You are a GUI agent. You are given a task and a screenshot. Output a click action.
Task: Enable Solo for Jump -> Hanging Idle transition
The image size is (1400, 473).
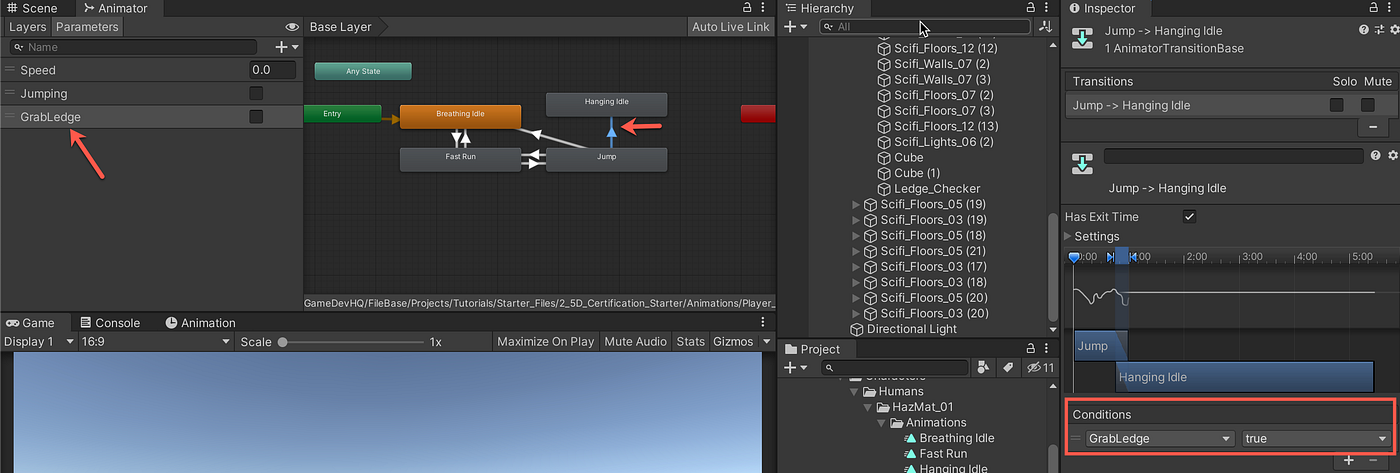(x=1337, y=105)
